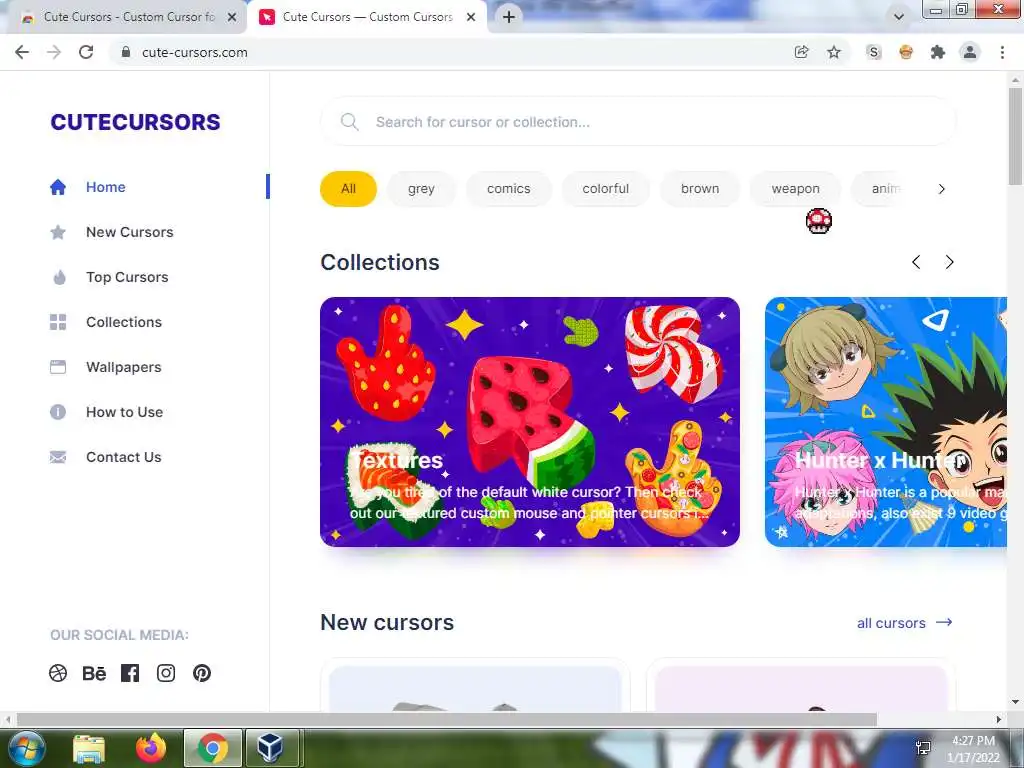The width and height of the screenshot is (1024, 768).
Task: Open File Explorer from the taskbar
Action: (89, 748)
